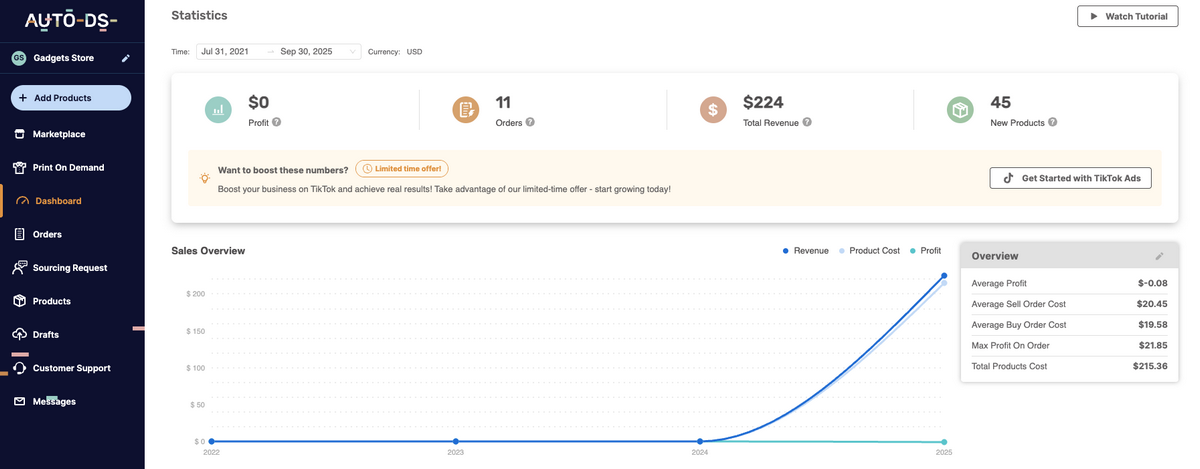Toggle Product Cost series in legend
The width and height of the screenshot is (1200, 469).
869,250
